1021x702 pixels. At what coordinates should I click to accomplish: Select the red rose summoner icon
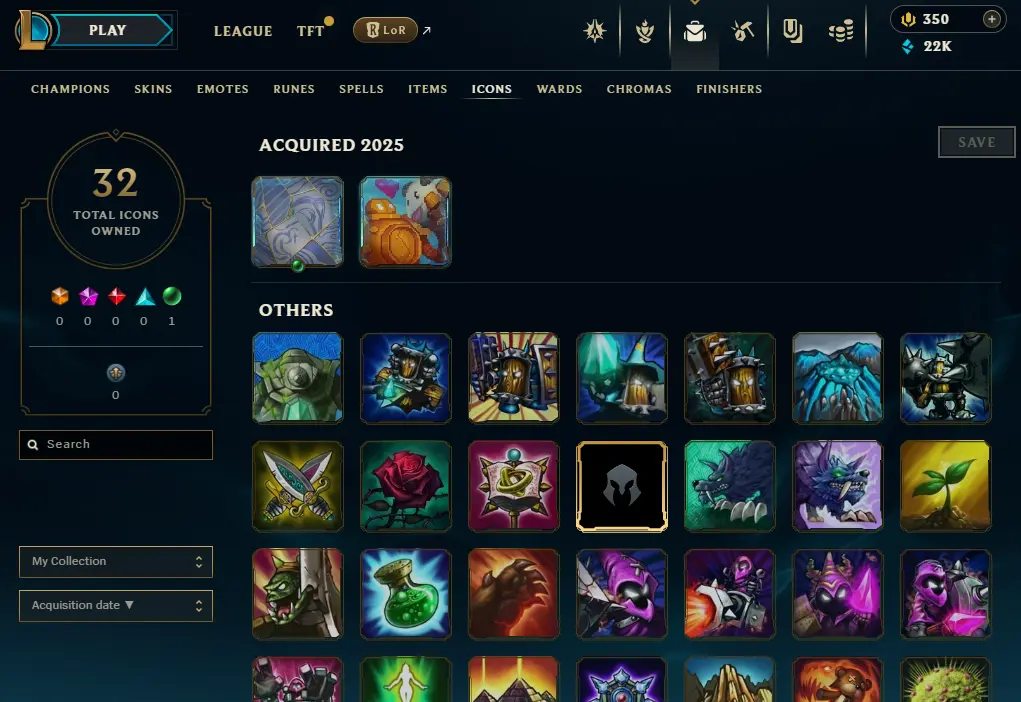pyautogui.click(x=406, y=486)
